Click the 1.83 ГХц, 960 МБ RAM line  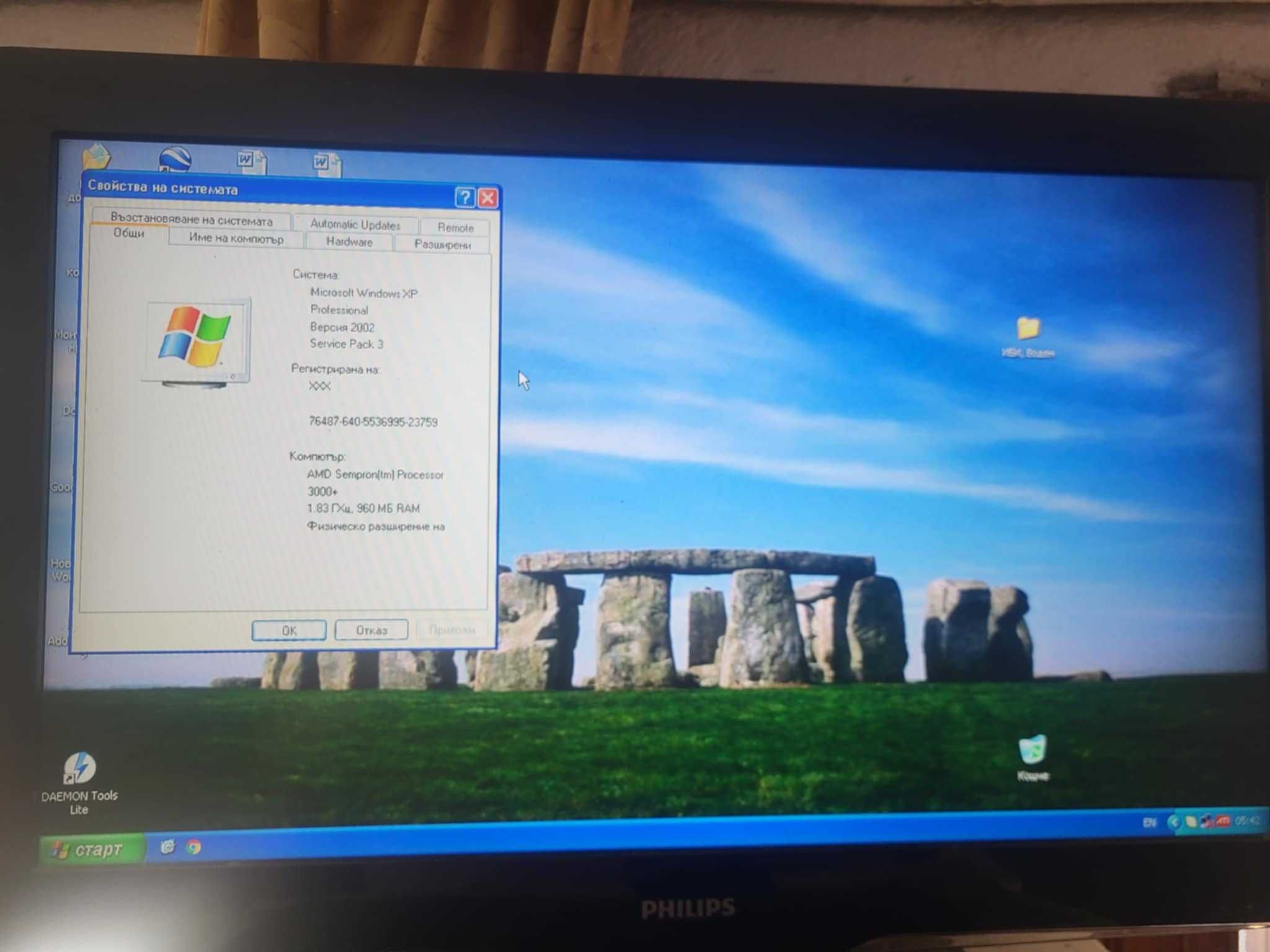click(x=363, y=508)
